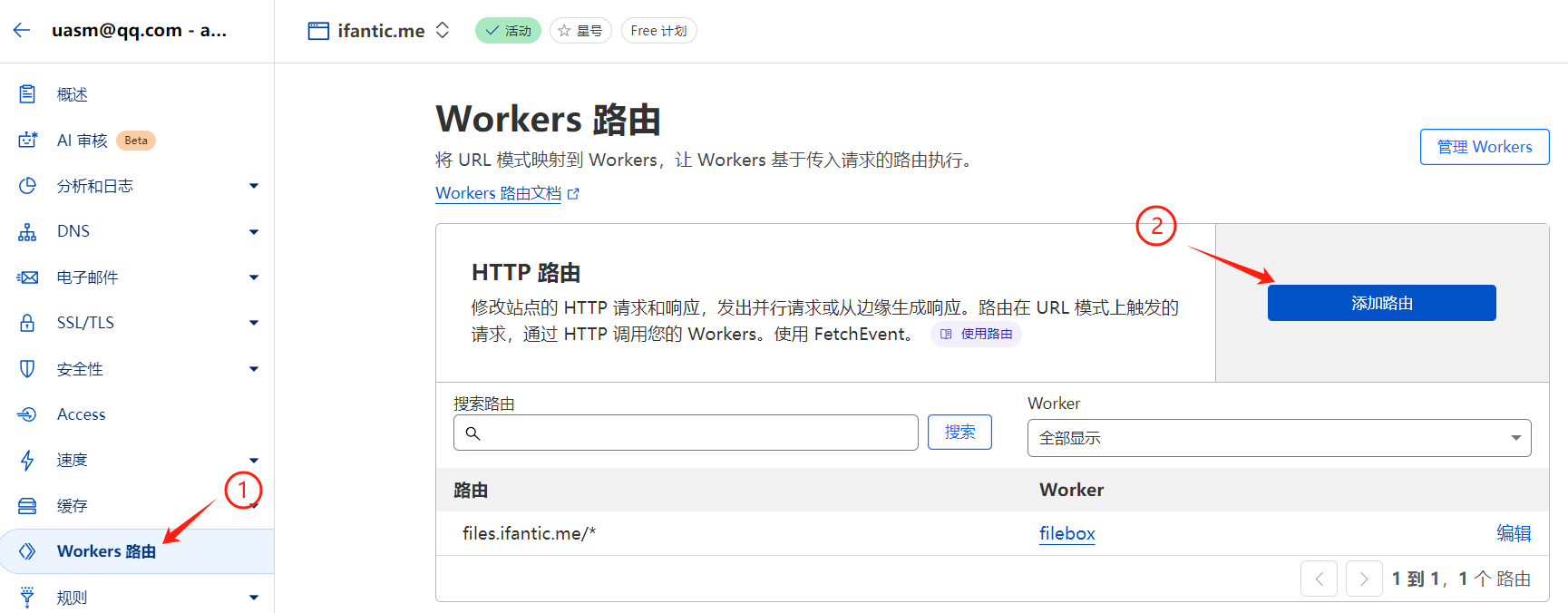Click the 添加路由 button
The width and height of the screenshot is (1568, 613).
(x=1381, y=303)
